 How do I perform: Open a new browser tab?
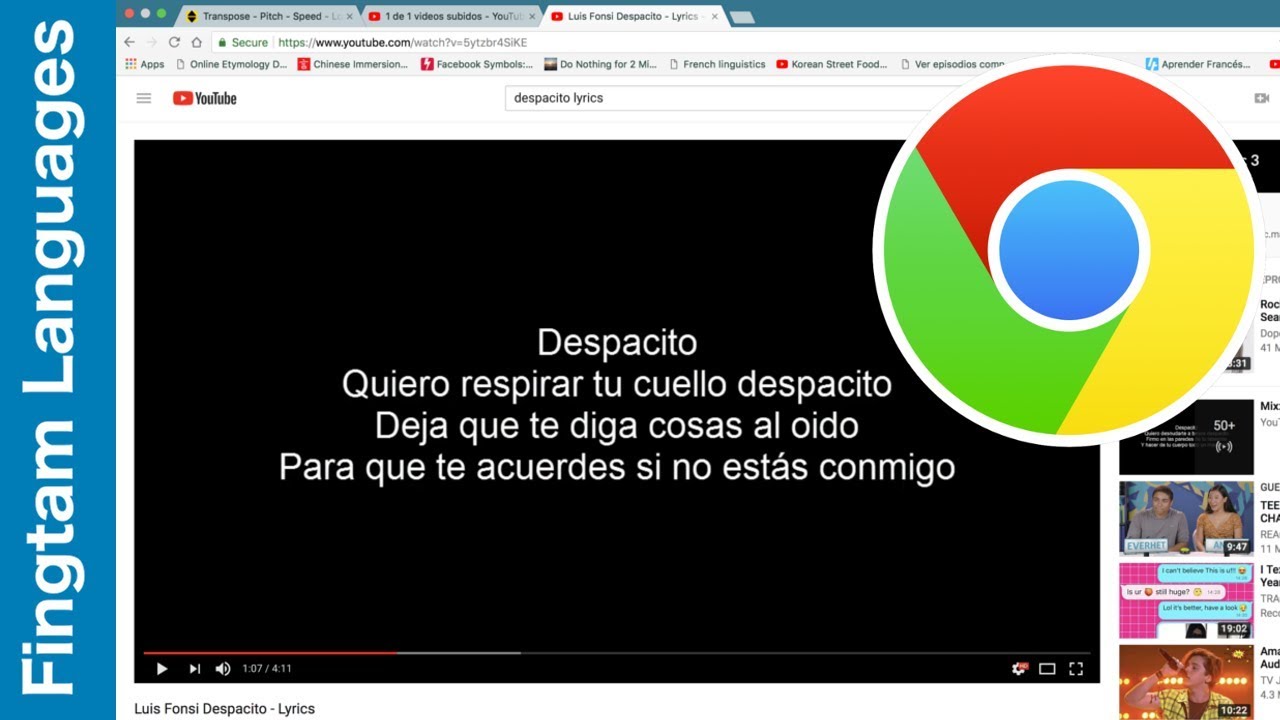pyautogui.click(x=743, y=17)
